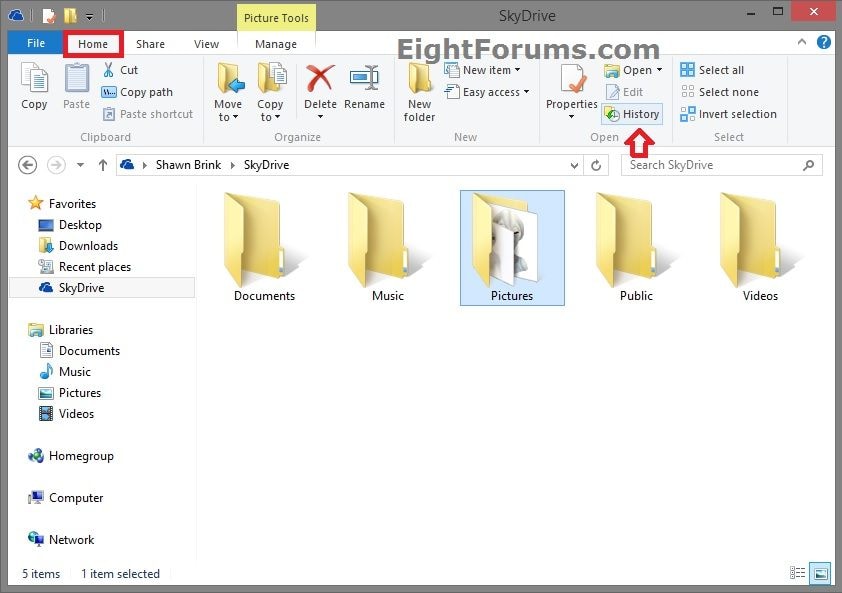This screenshot has width=842, height=593.
Task: Expand the Delete dropdown arrow
Action: click(321, 117)
